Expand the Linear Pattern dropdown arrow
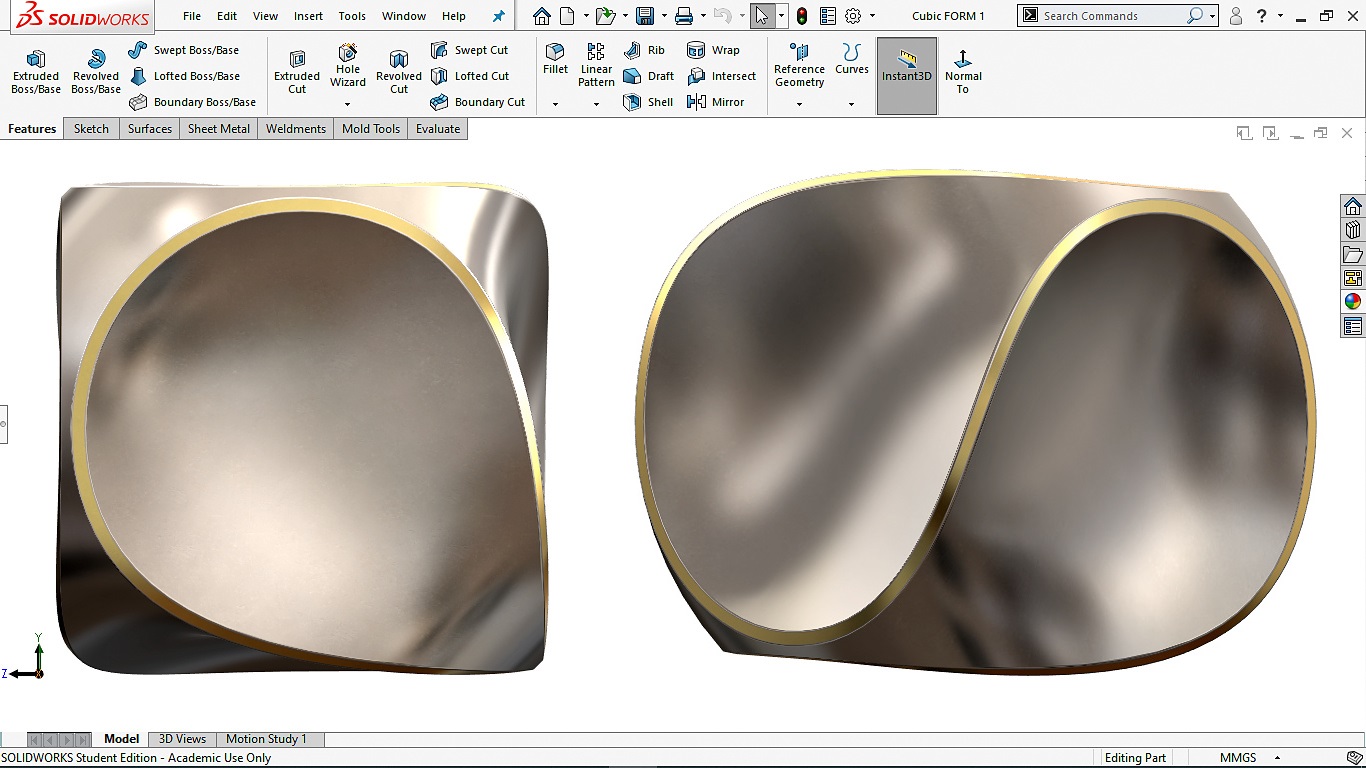1366x768 pixels. [596, 104]
